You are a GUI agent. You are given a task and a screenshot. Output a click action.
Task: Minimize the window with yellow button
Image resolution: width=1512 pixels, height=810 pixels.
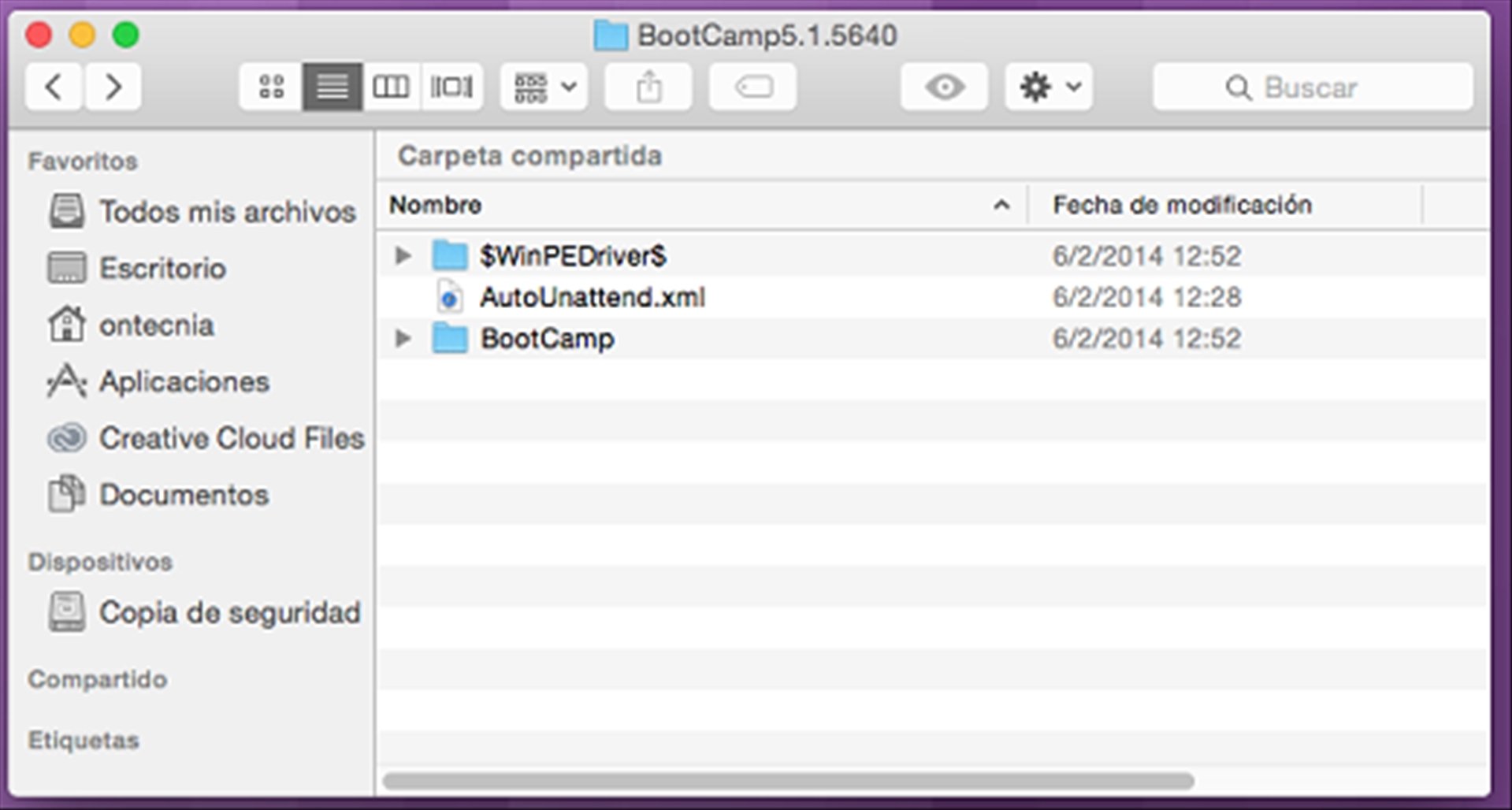click(x=82, y=35)
